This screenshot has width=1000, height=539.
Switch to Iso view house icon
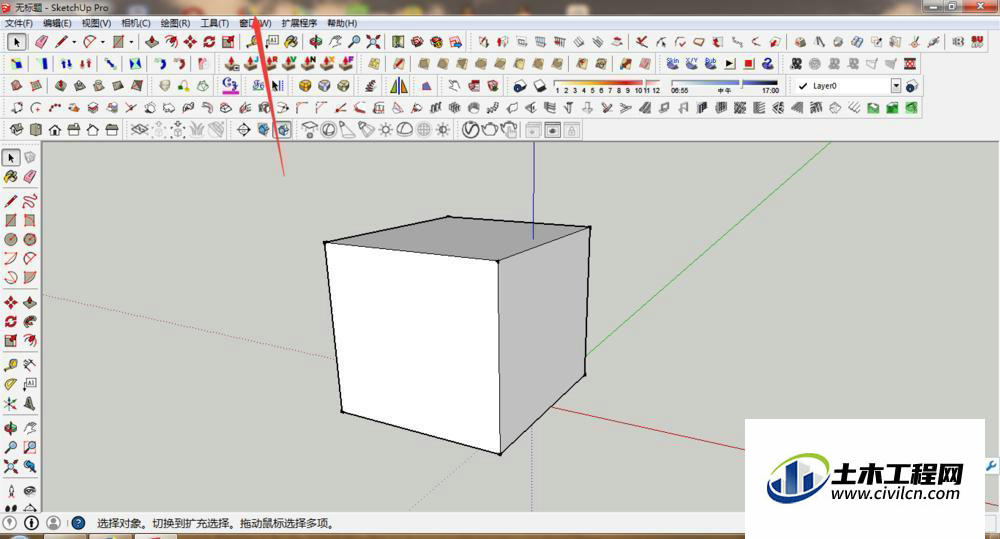pos(17,130)
